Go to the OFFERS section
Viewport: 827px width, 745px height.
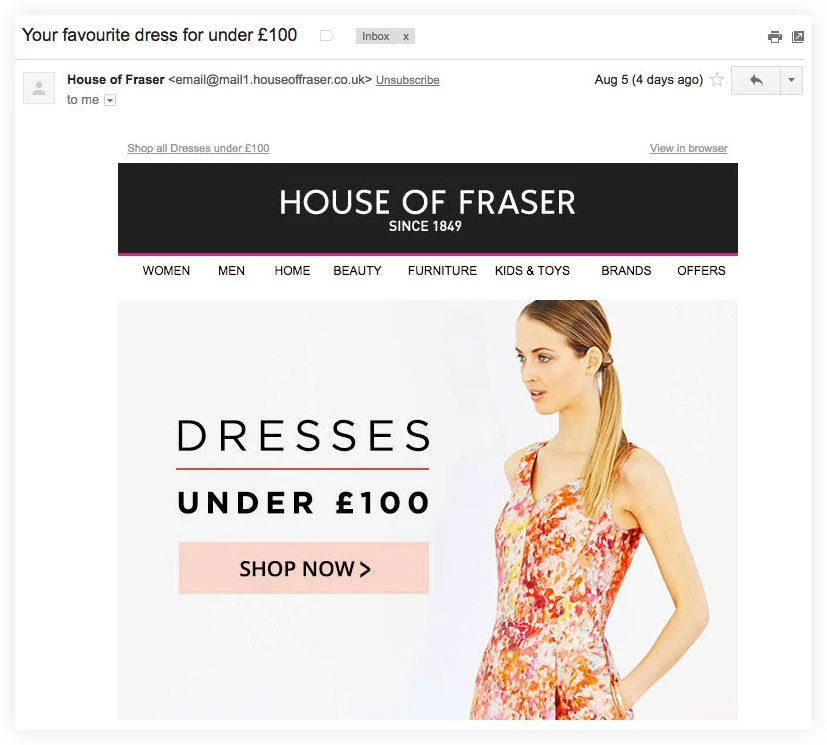(x=701, y=270)
